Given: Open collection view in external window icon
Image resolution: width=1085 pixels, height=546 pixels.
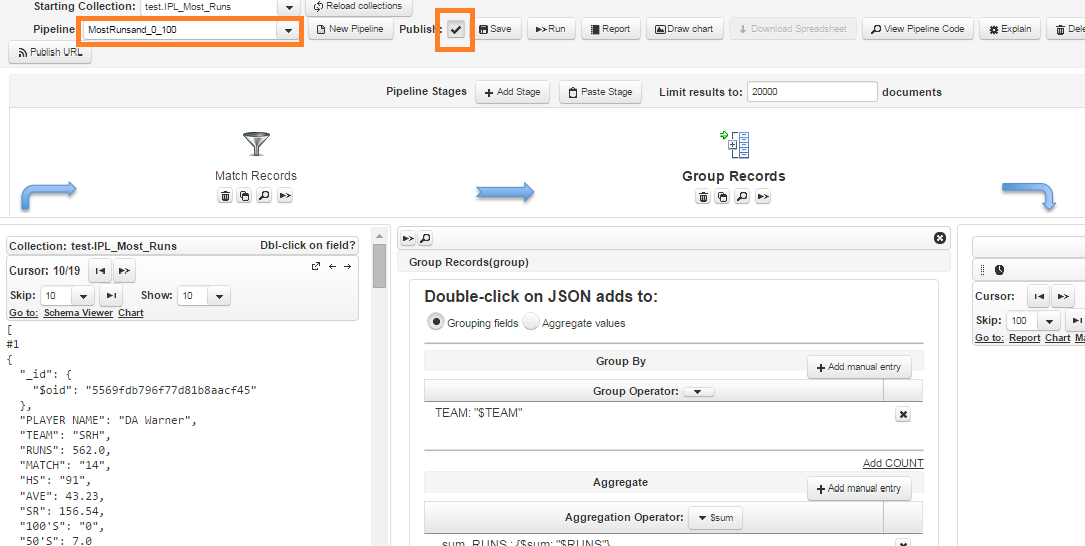Looking at the screenshot, I should coord(316,266).
